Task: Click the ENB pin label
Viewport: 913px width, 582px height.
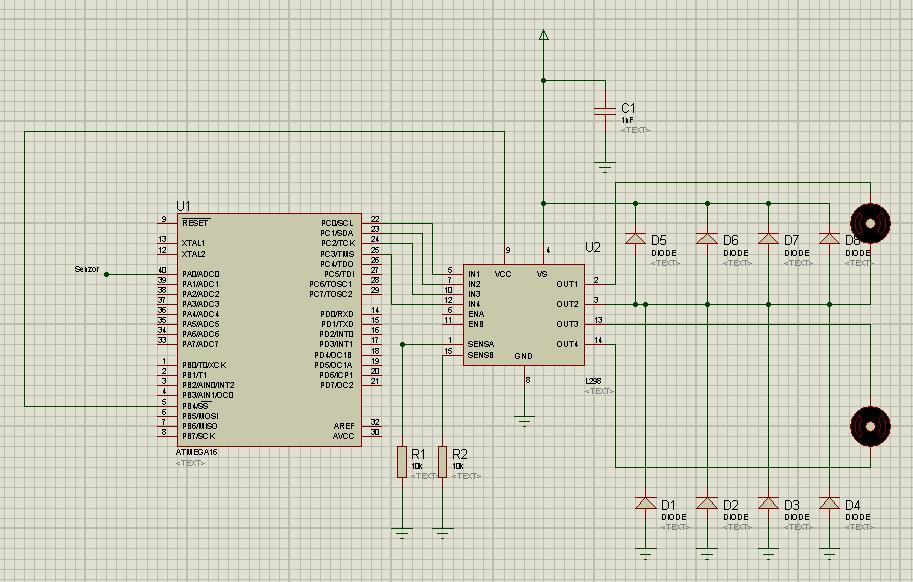Action: click(x=476, y=324)
